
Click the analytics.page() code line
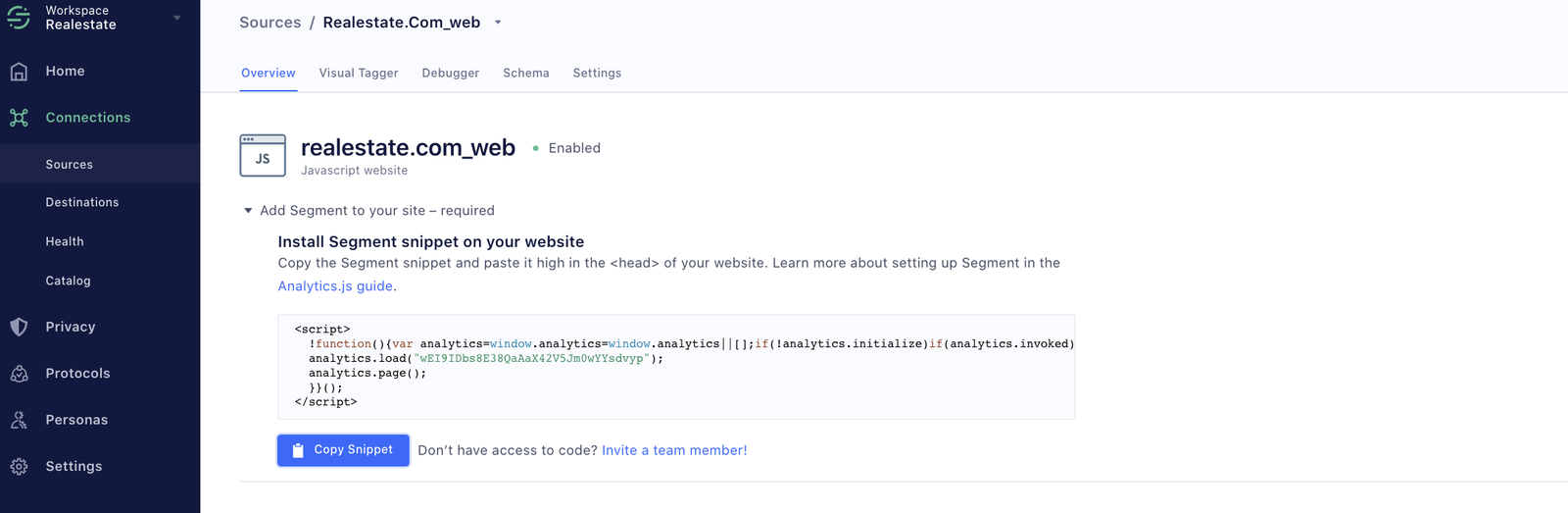pos(367,373)
